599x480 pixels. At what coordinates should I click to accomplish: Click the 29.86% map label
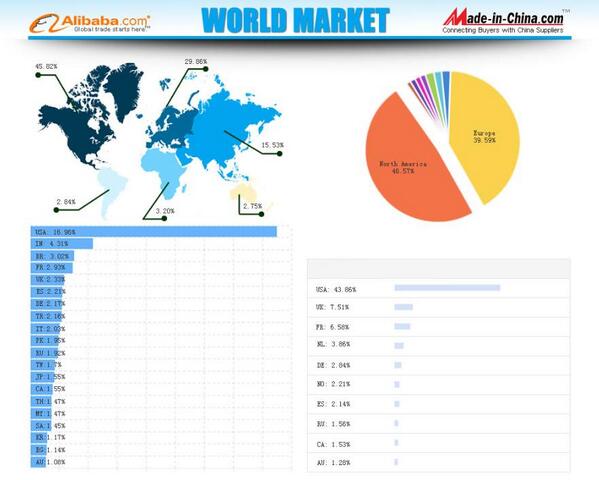tap(196, 62)
